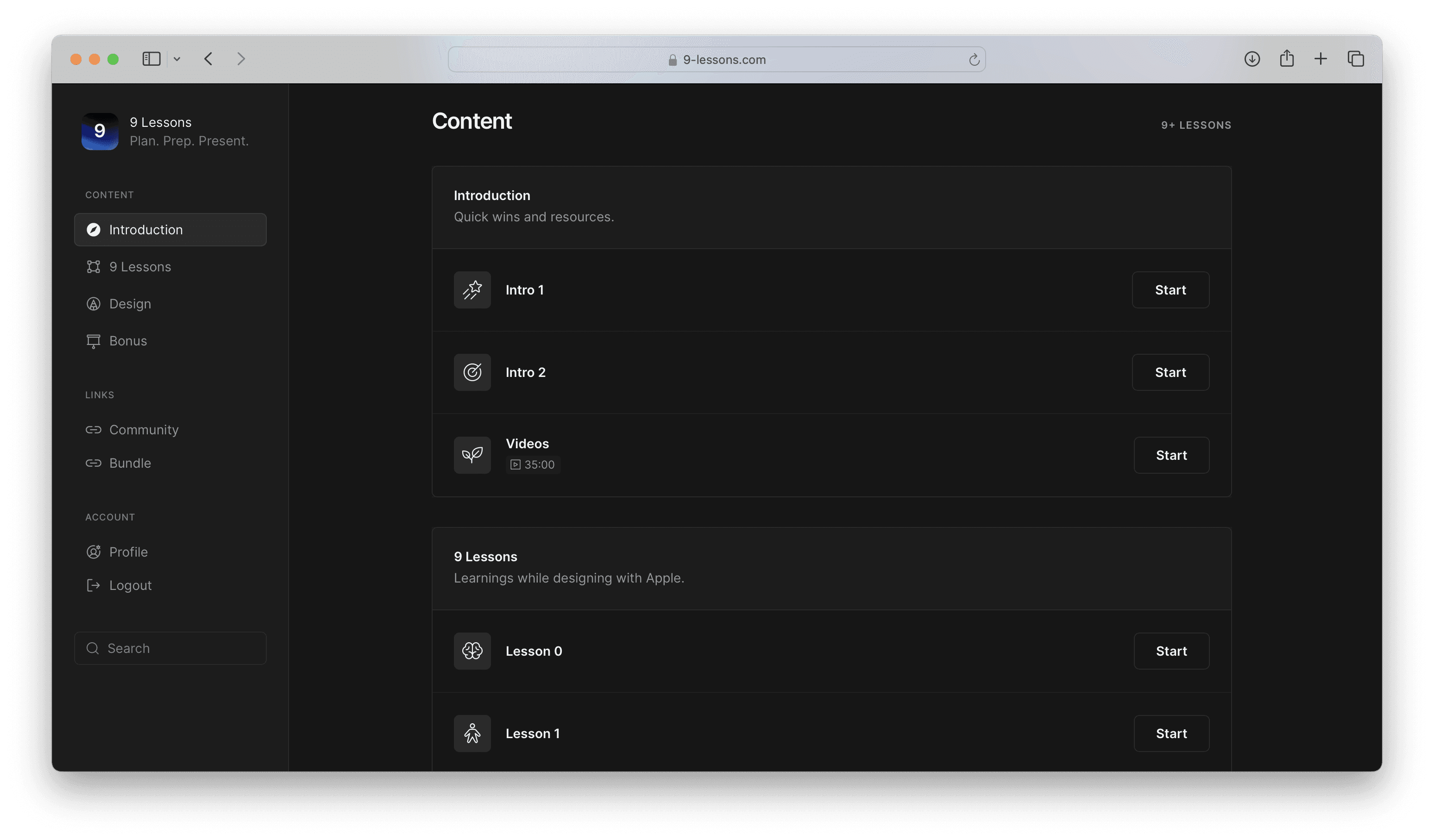This screenshot has width=1434, height=840.
Task: Click the Safari share icon
Action: pos(1287,59)
